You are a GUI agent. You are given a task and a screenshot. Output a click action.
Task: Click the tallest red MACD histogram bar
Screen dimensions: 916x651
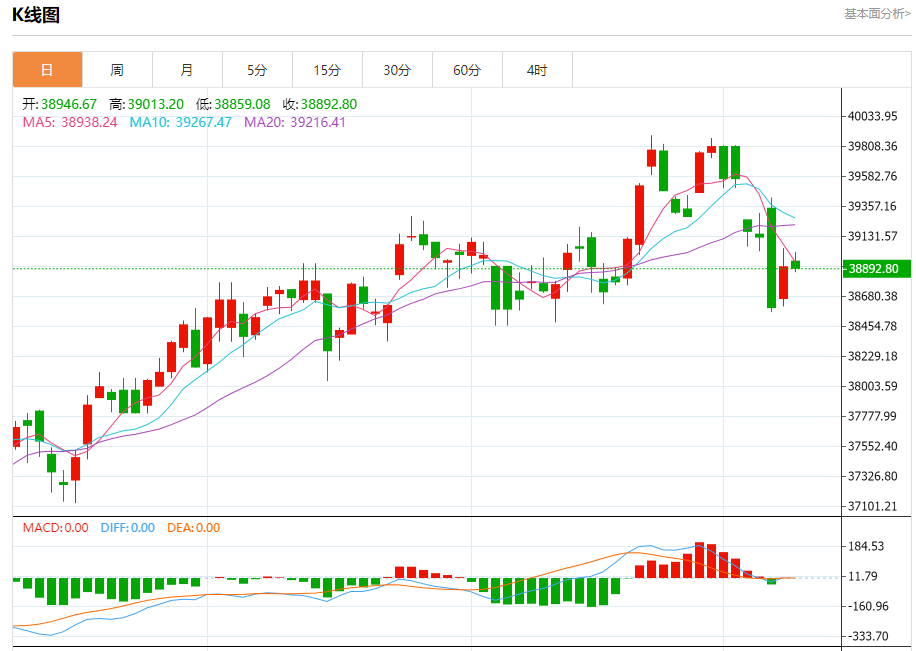click(x=699, y=560)
